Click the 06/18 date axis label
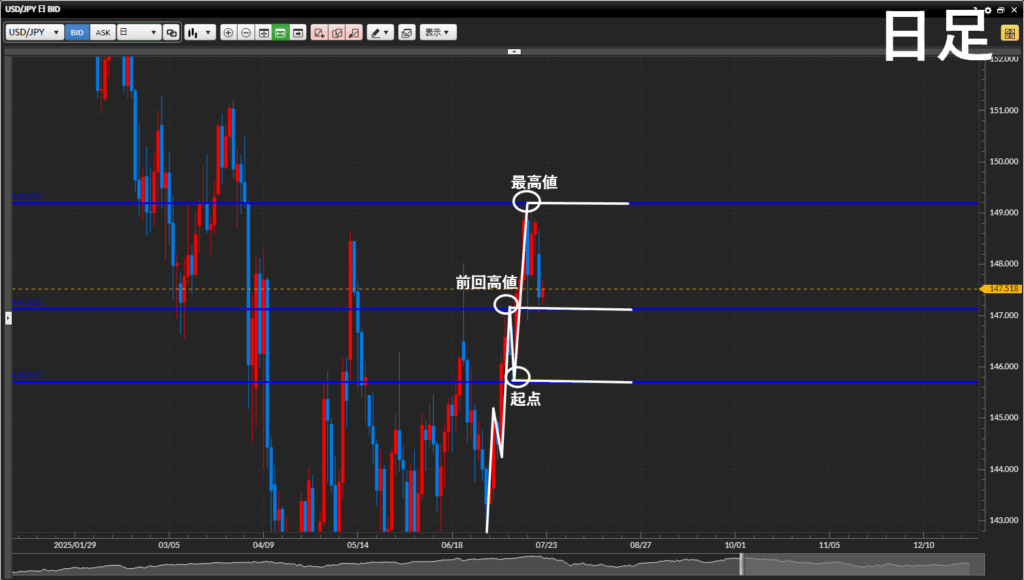The width and height of the screenshot is (1024, 580). [x=452, y=545]
